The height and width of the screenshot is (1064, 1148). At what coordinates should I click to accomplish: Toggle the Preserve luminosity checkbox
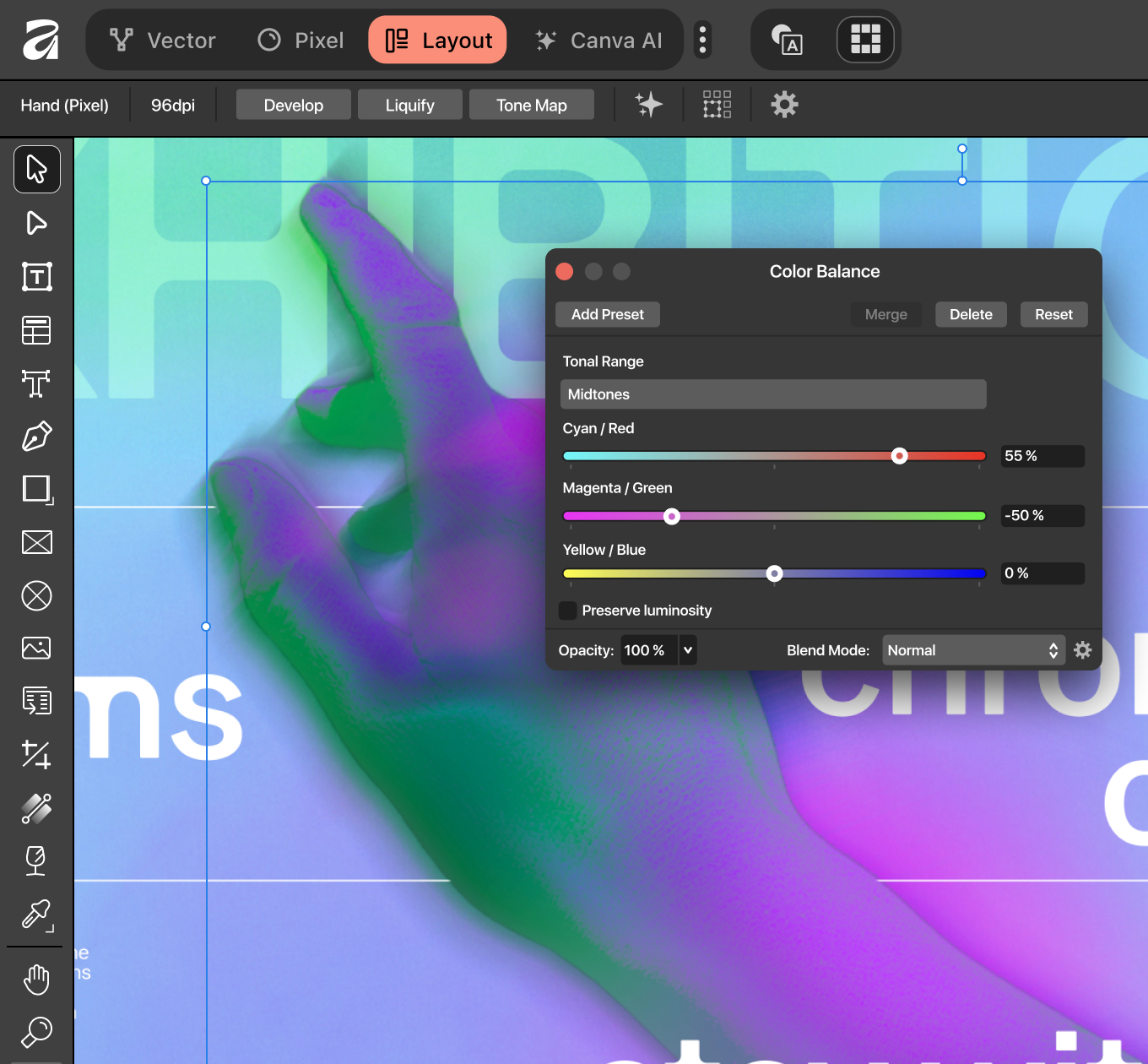568,611
